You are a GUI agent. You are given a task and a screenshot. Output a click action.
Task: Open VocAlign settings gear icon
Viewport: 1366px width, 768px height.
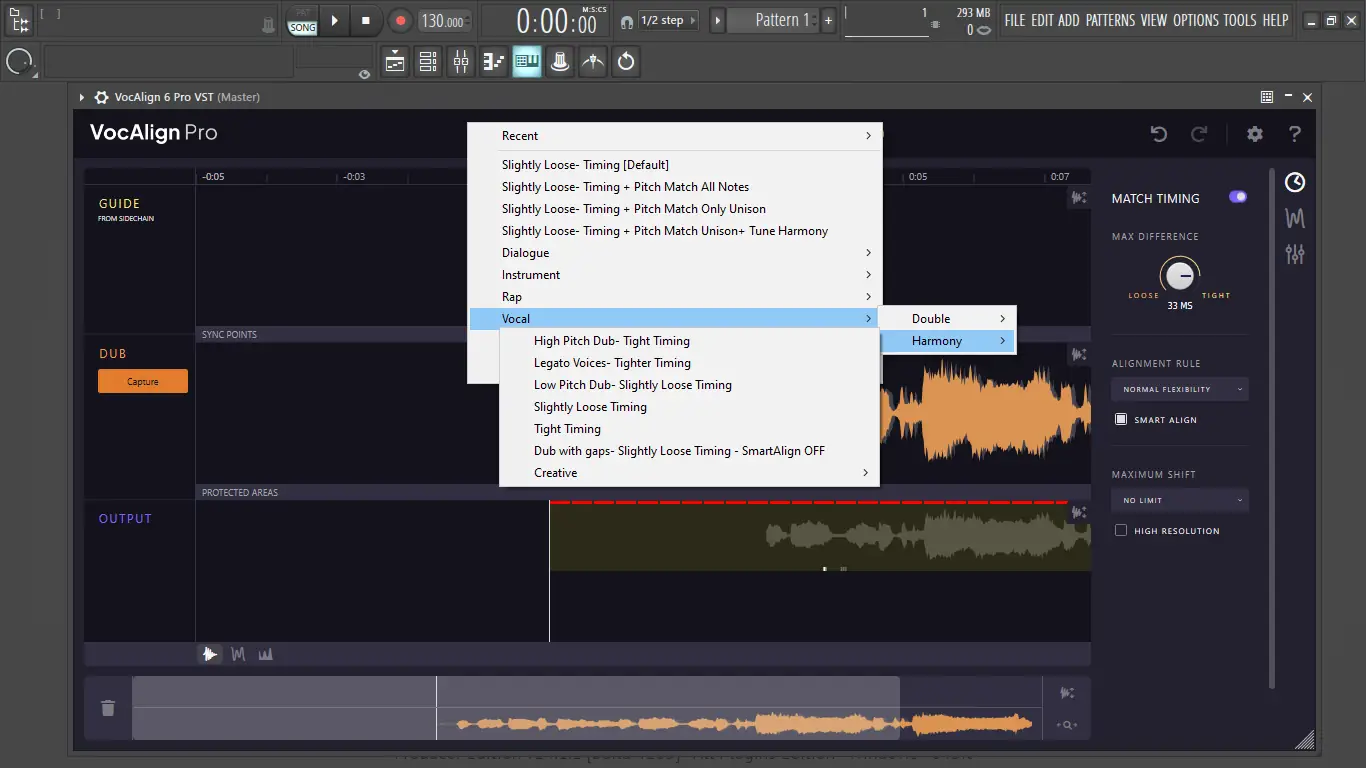1255,134
